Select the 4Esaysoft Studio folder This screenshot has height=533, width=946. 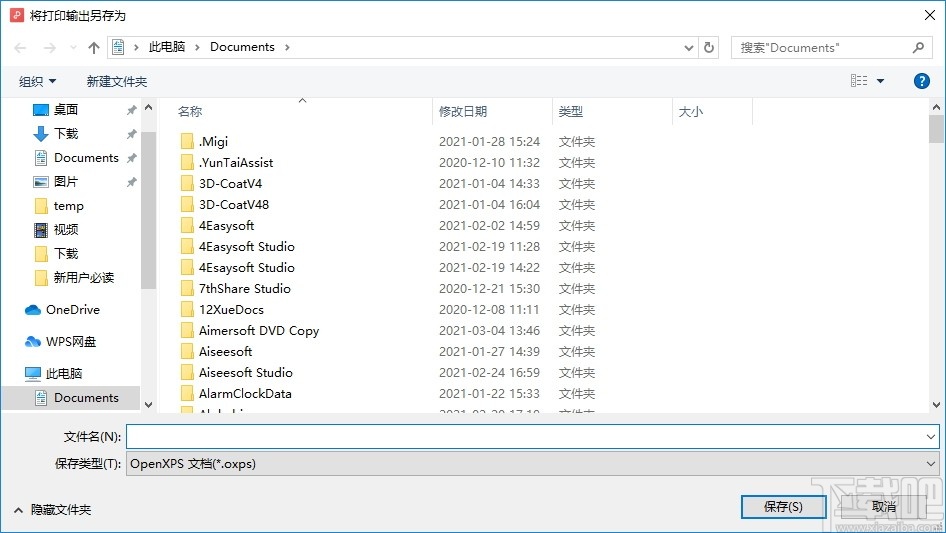pos(247,268)
